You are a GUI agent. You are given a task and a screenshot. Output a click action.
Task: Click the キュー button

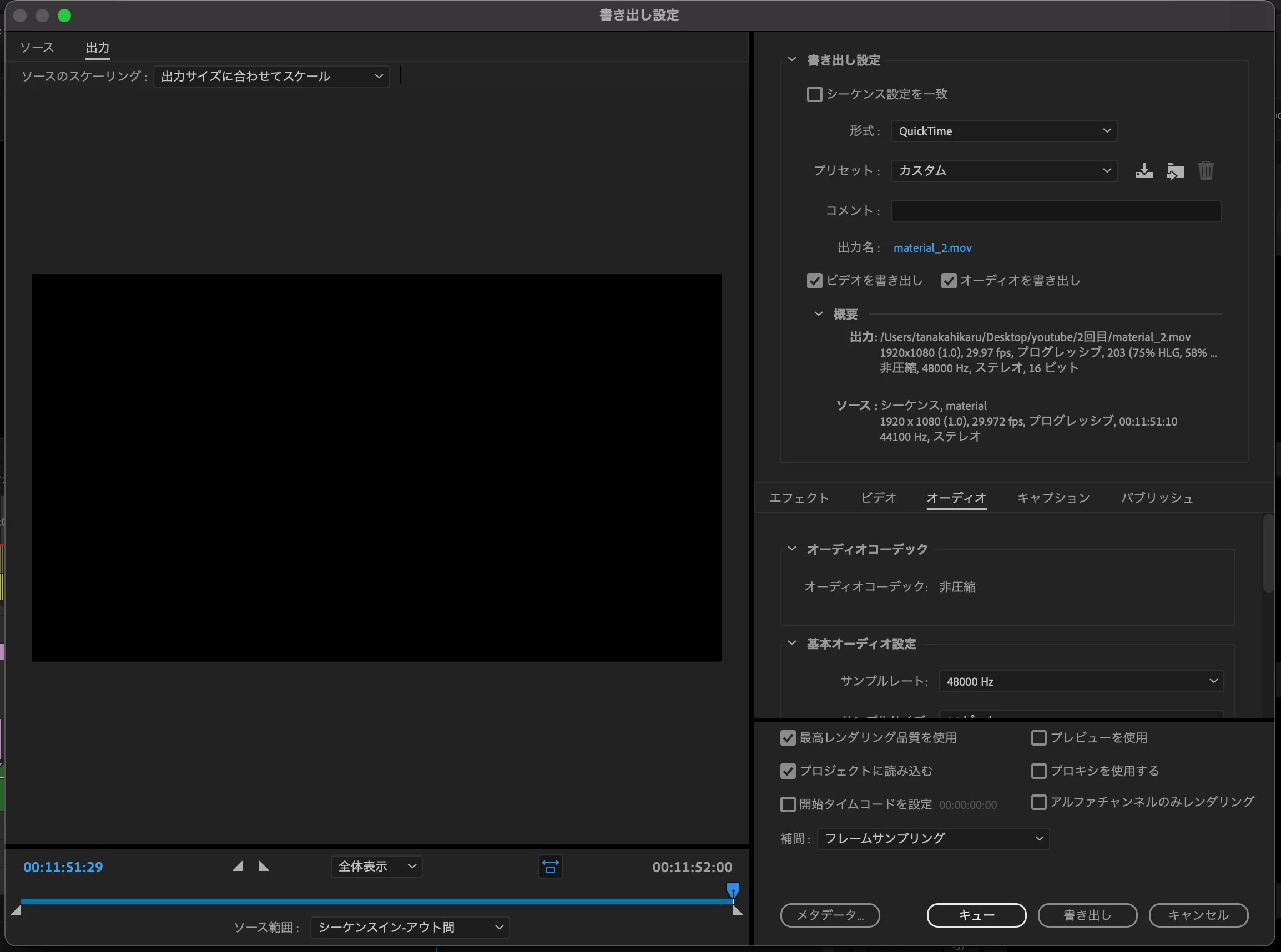point(976,915)
